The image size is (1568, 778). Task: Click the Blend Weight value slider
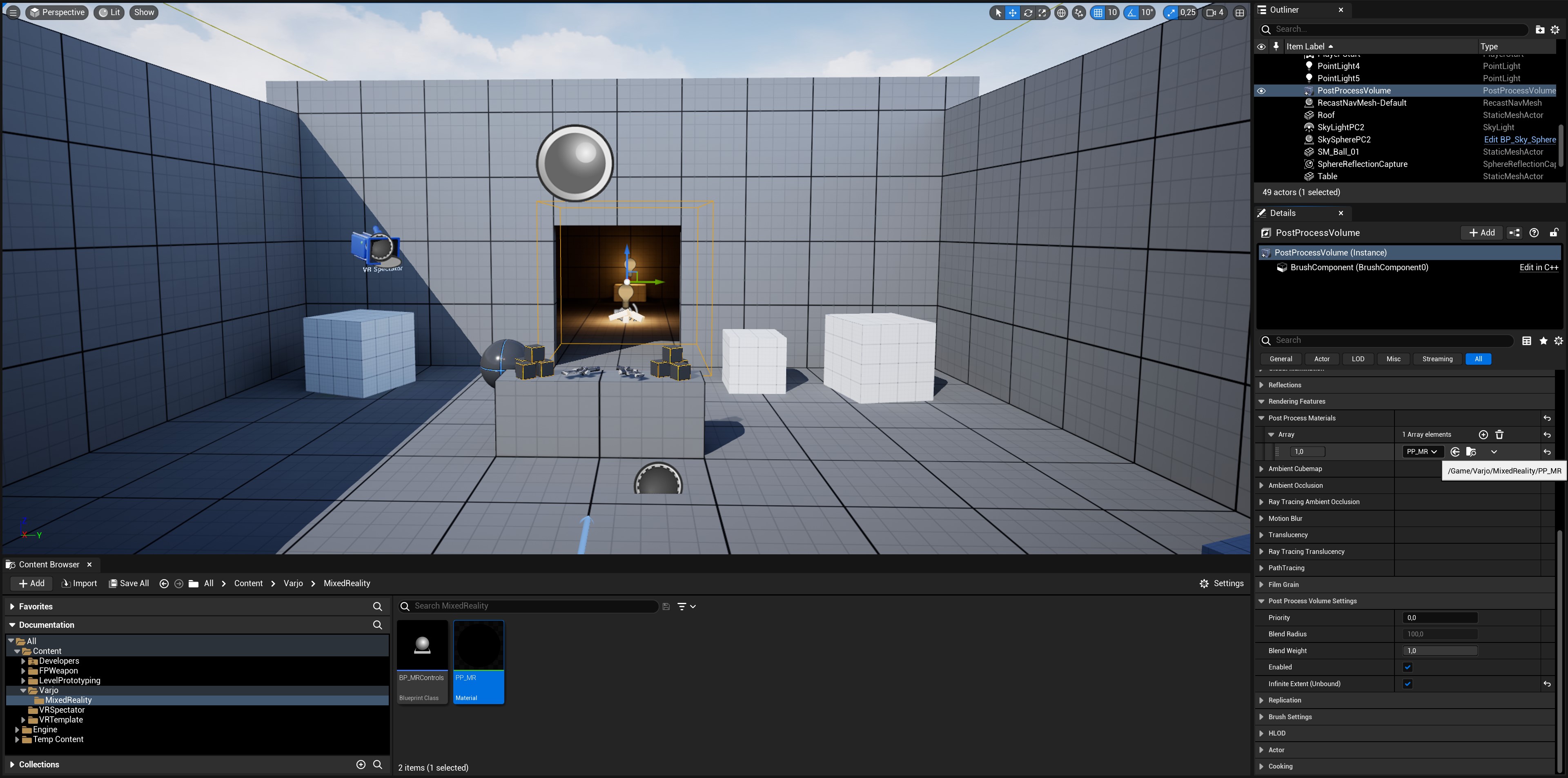click(x=1439, y=651)
